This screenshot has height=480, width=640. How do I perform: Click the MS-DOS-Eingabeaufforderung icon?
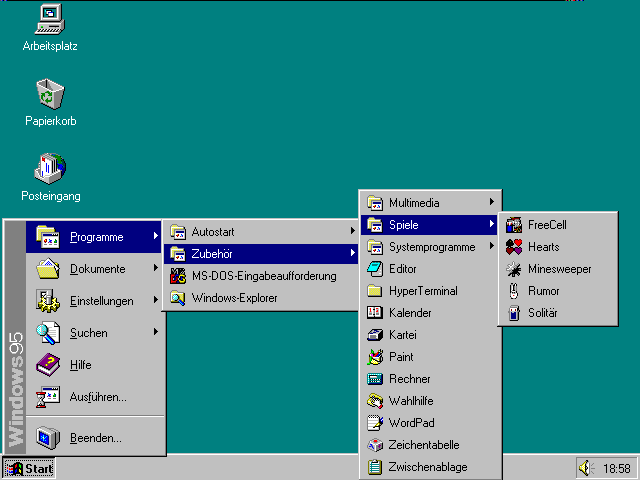pos(178,276)
